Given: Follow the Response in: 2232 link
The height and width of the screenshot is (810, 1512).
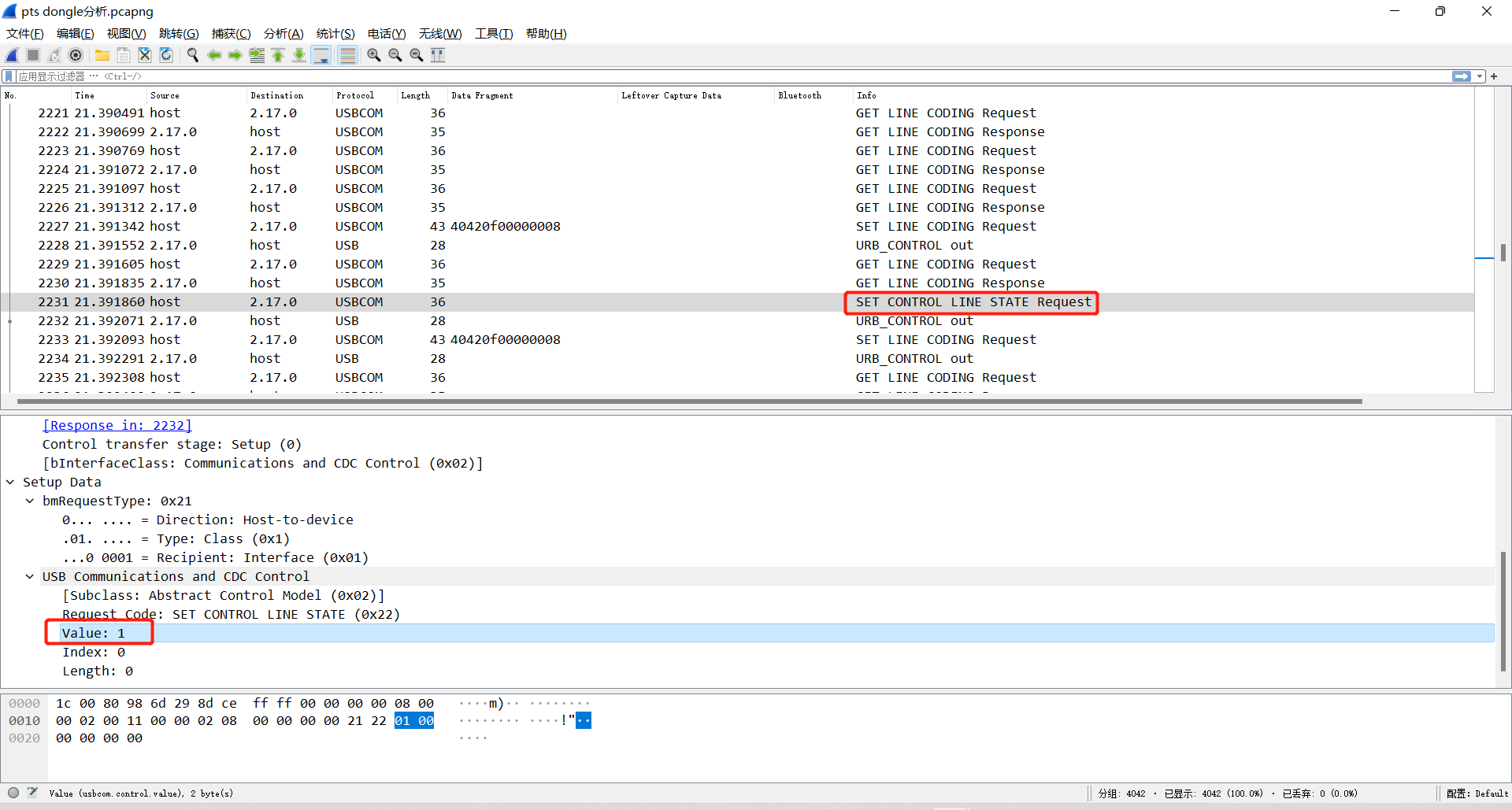Looking at the screenshot, I should pyautogui.click(x=117, y=425).
